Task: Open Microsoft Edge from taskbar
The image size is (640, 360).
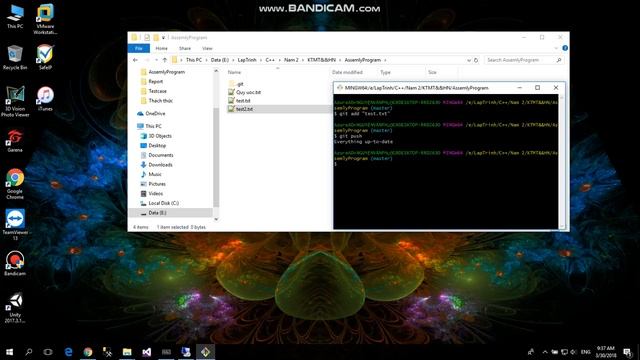Action: coord(68,352)
